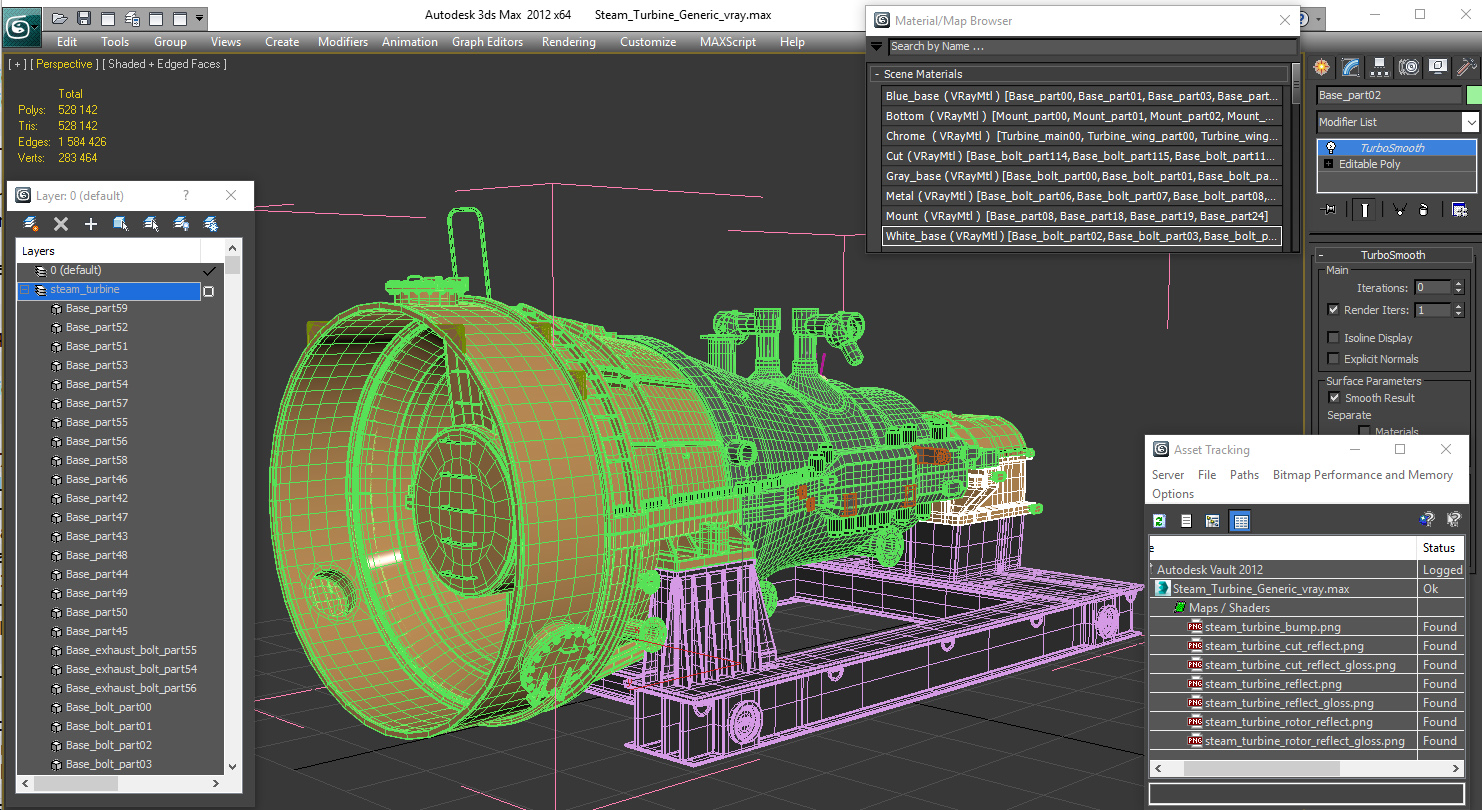Open the Perspective viewport label menu

[x=64, y=64]
